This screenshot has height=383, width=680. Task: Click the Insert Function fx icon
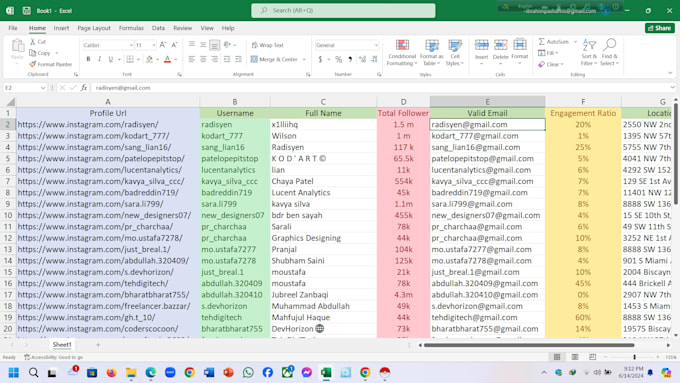(x=84, y=88)
